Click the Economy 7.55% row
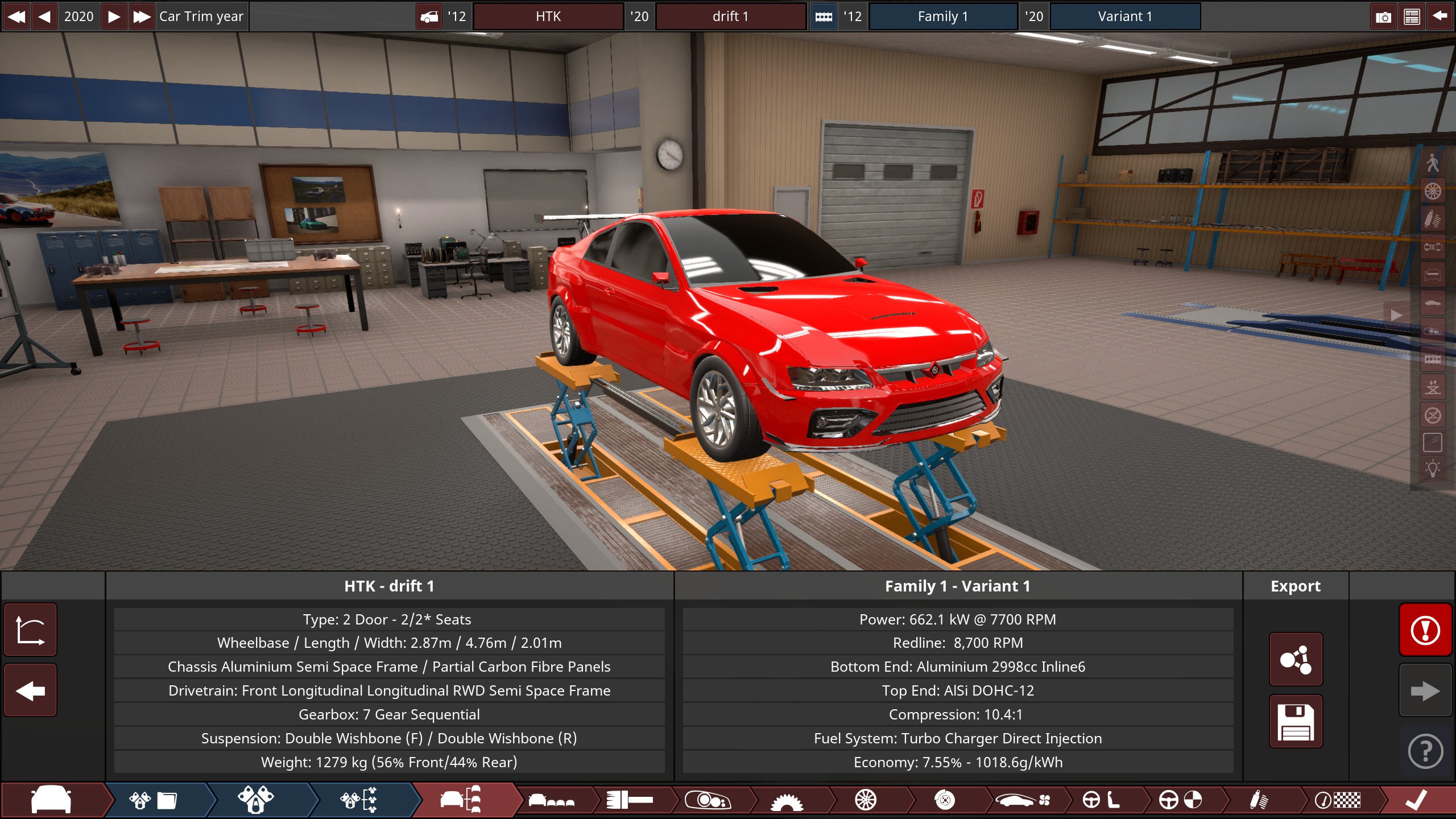This screenshot has height=819, width=1456. click(958, 762)
